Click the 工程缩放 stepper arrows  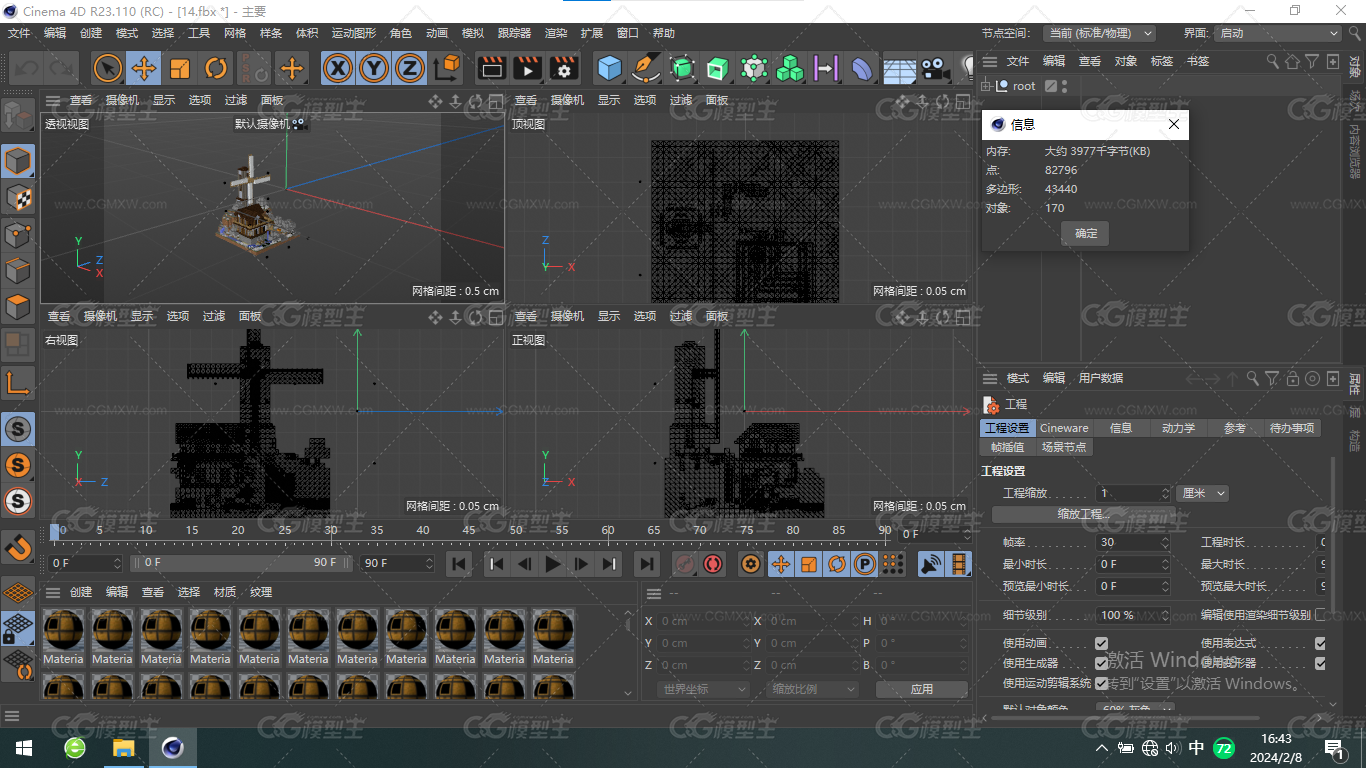pos(1165,493)
